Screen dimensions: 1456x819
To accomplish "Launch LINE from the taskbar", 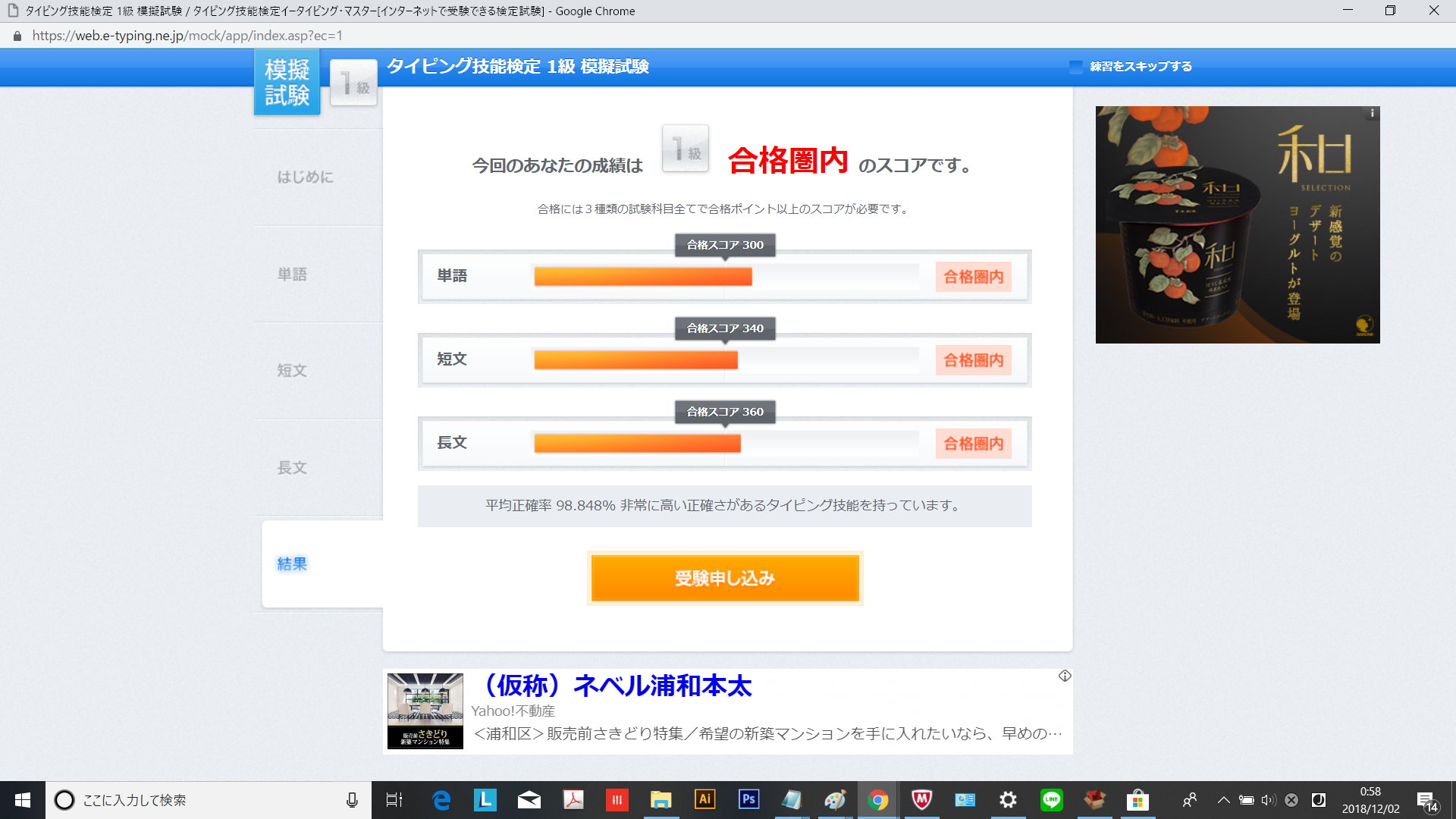I will point(1051,799).
